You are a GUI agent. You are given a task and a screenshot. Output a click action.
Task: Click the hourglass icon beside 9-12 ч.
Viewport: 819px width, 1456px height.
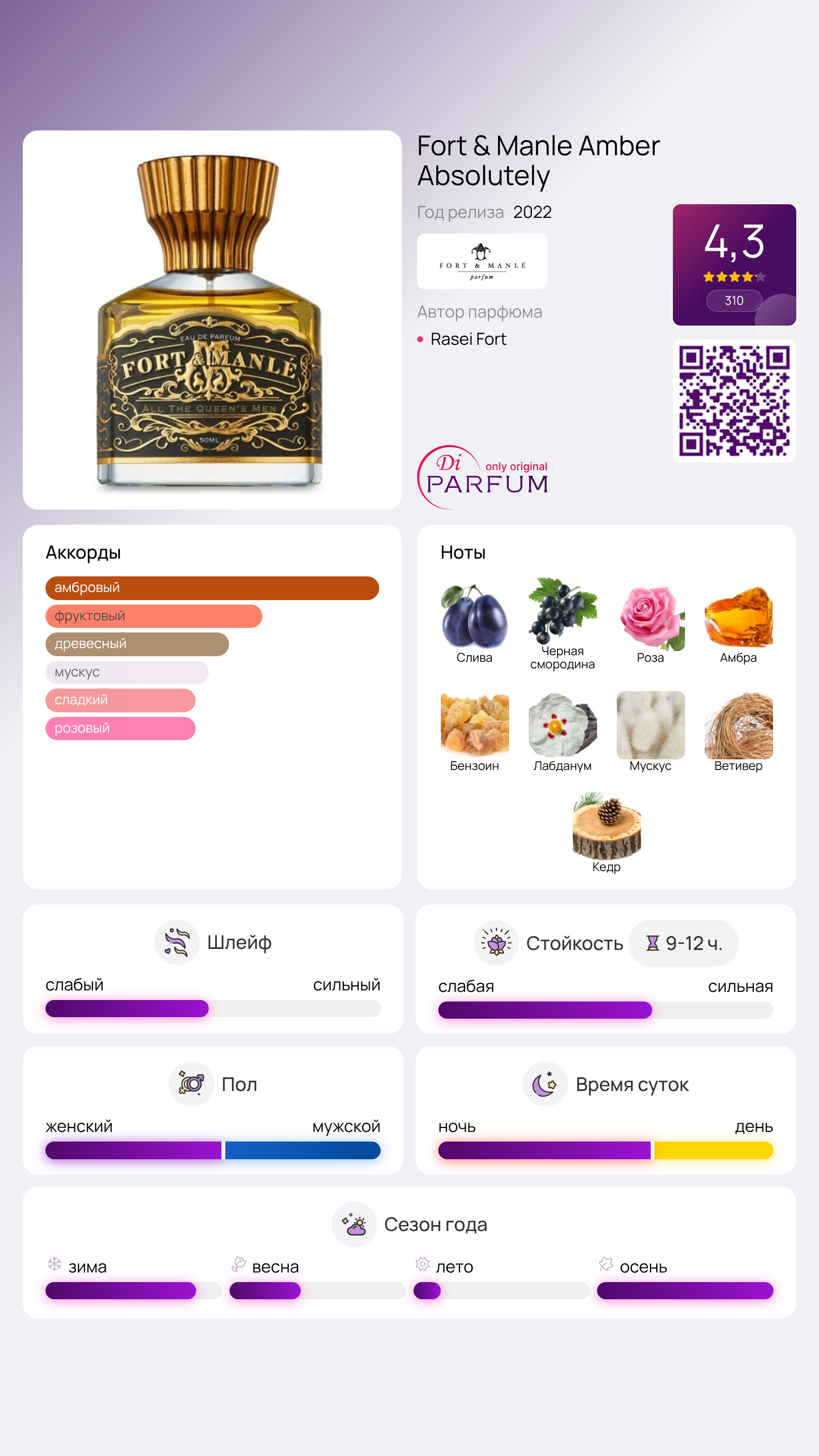pos(653,943)
